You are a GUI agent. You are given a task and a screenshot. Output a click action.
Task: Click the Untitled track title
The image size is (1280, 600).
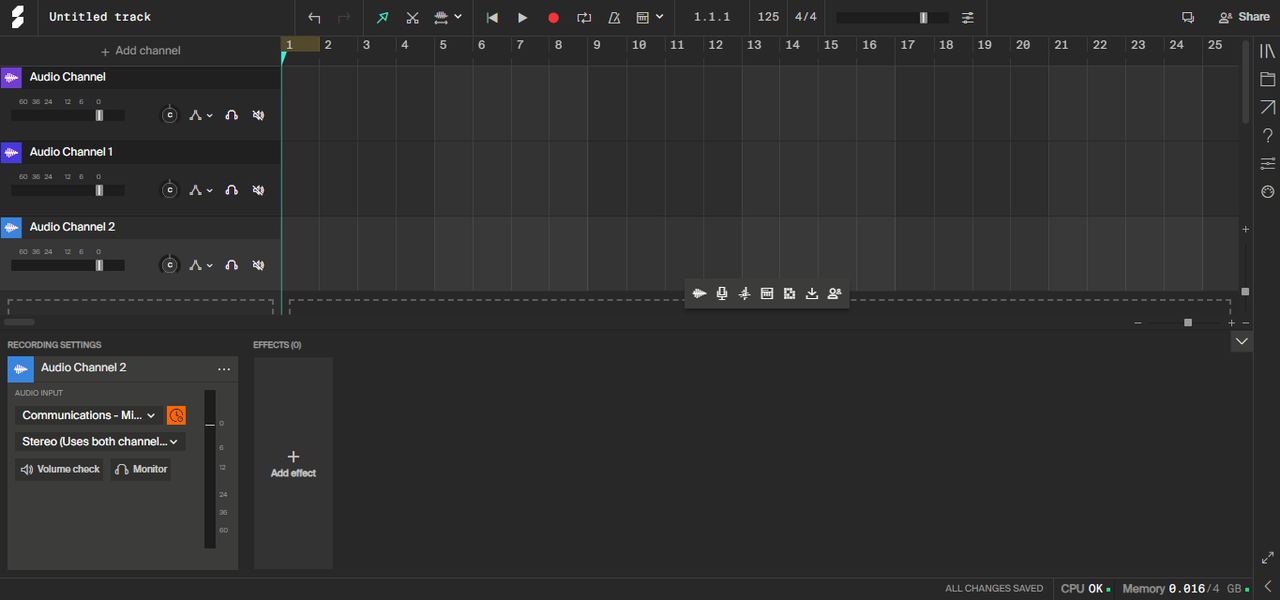pos(100,17)
